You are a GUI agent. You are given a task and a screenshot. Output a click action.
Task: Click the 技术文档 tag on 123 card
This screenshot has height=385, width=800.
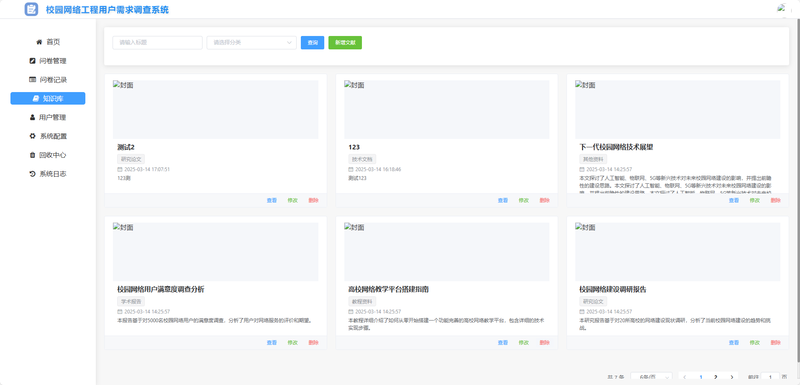[362, 159]
